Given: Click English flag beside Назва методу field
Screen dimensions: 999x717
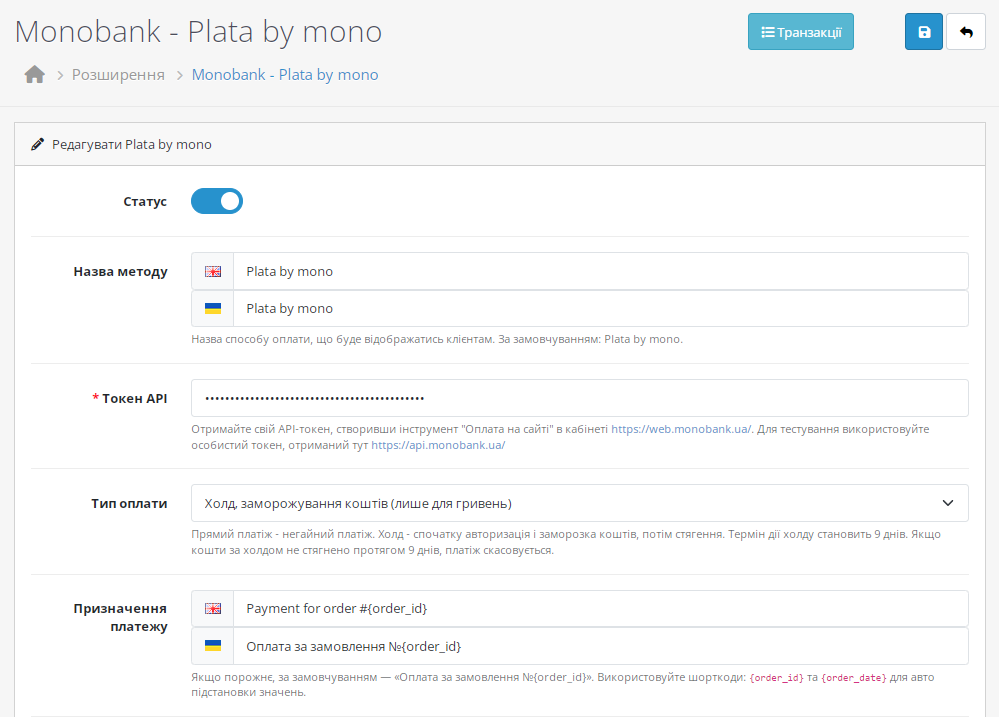Looking at the screenshot, I should (x=213, y=272).
